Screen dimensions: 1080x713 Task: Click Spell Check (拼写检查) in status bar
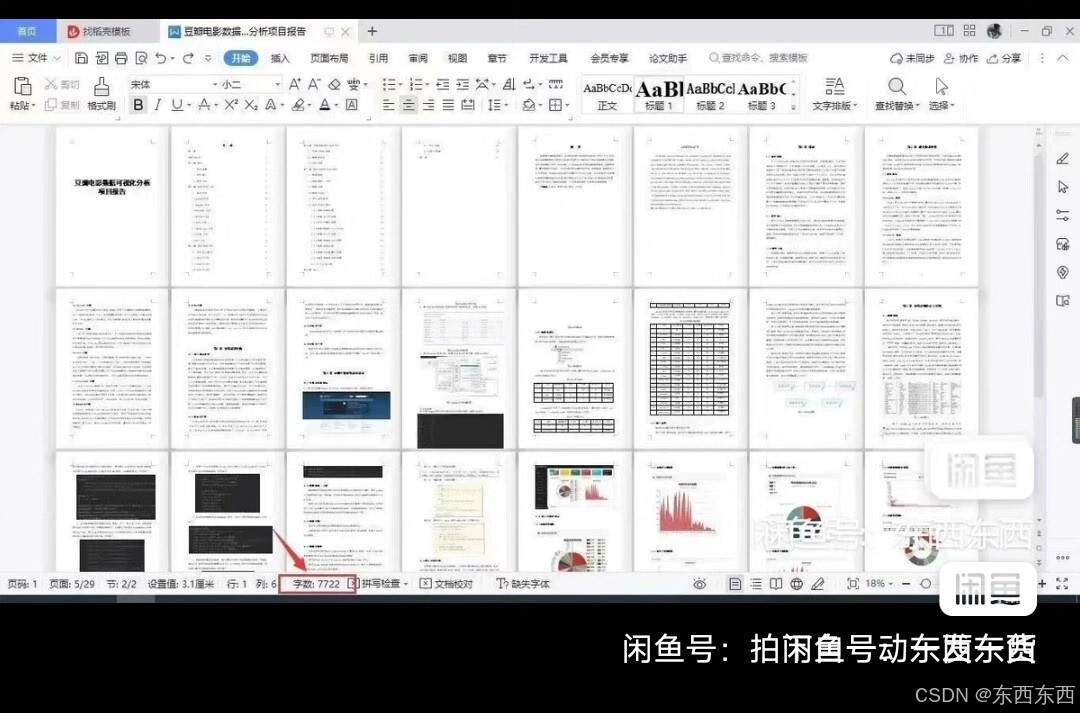(376, 584)
